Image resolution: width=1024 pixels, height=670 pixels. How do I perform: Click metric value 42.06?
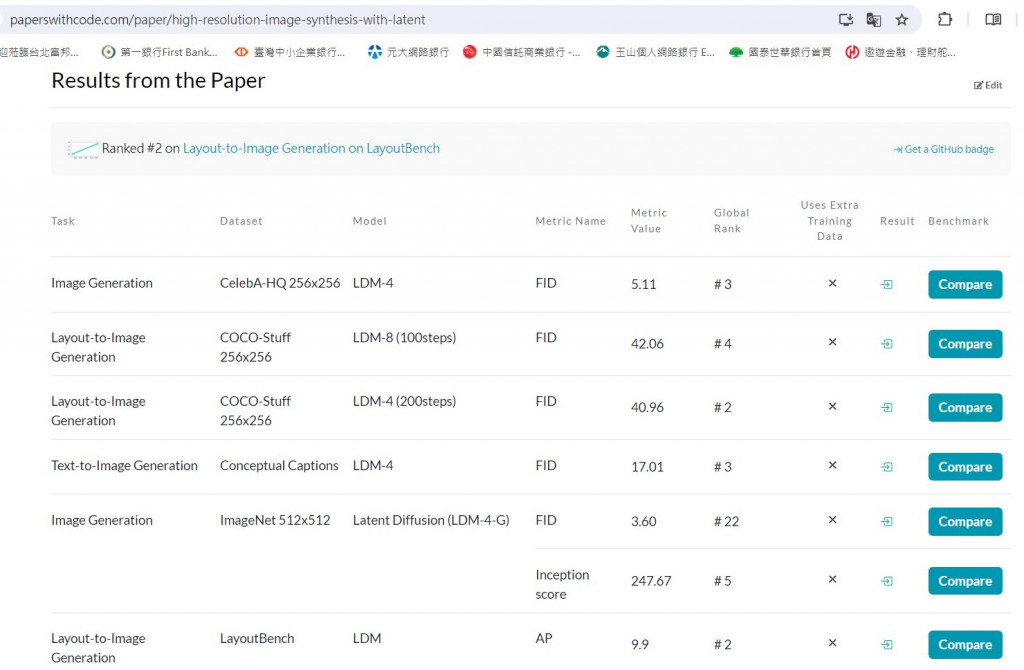click(647, 344)
